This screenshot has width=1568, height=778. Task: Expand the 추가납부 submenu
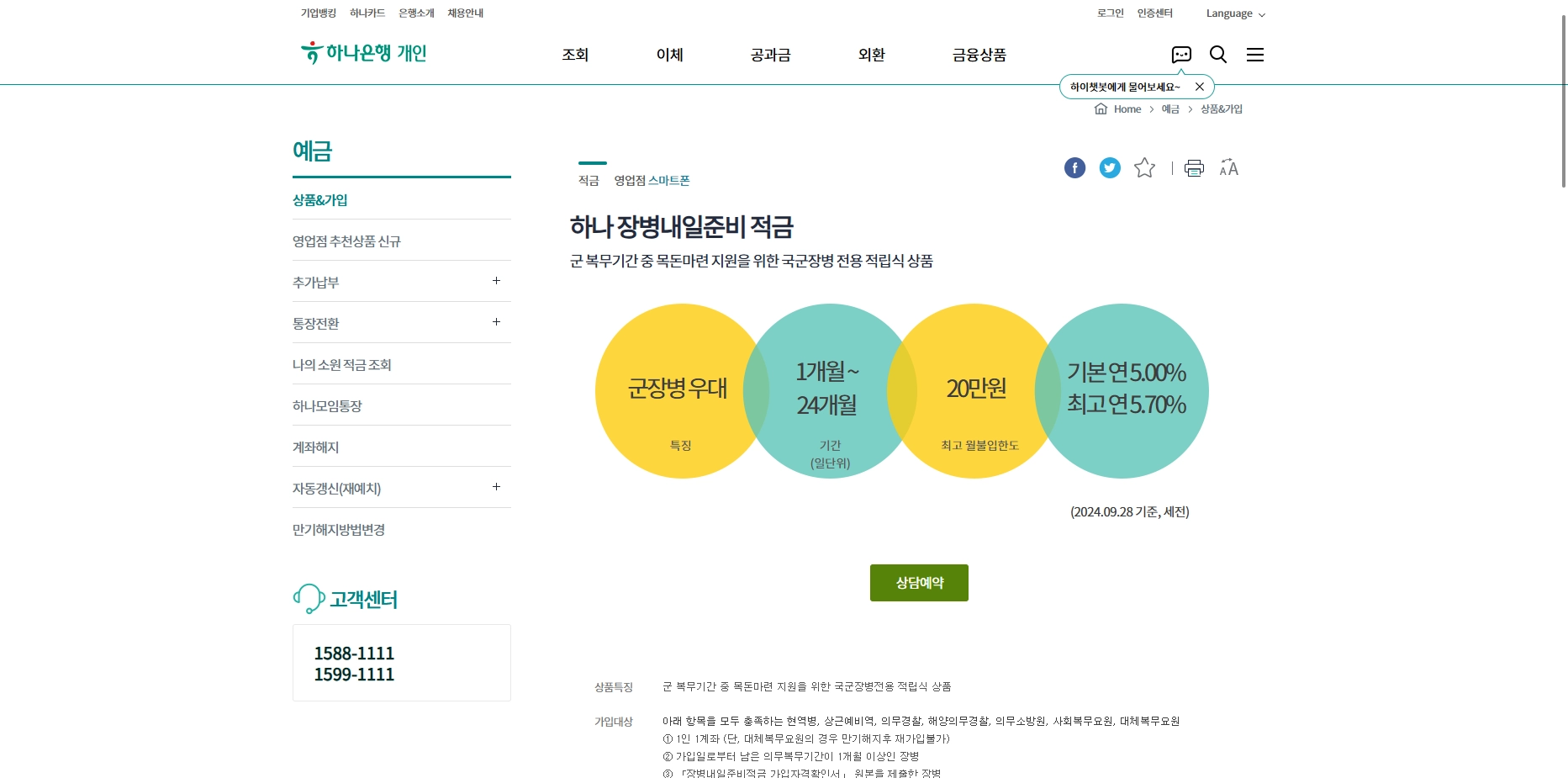pyautogui.click(x=496, y=281)
